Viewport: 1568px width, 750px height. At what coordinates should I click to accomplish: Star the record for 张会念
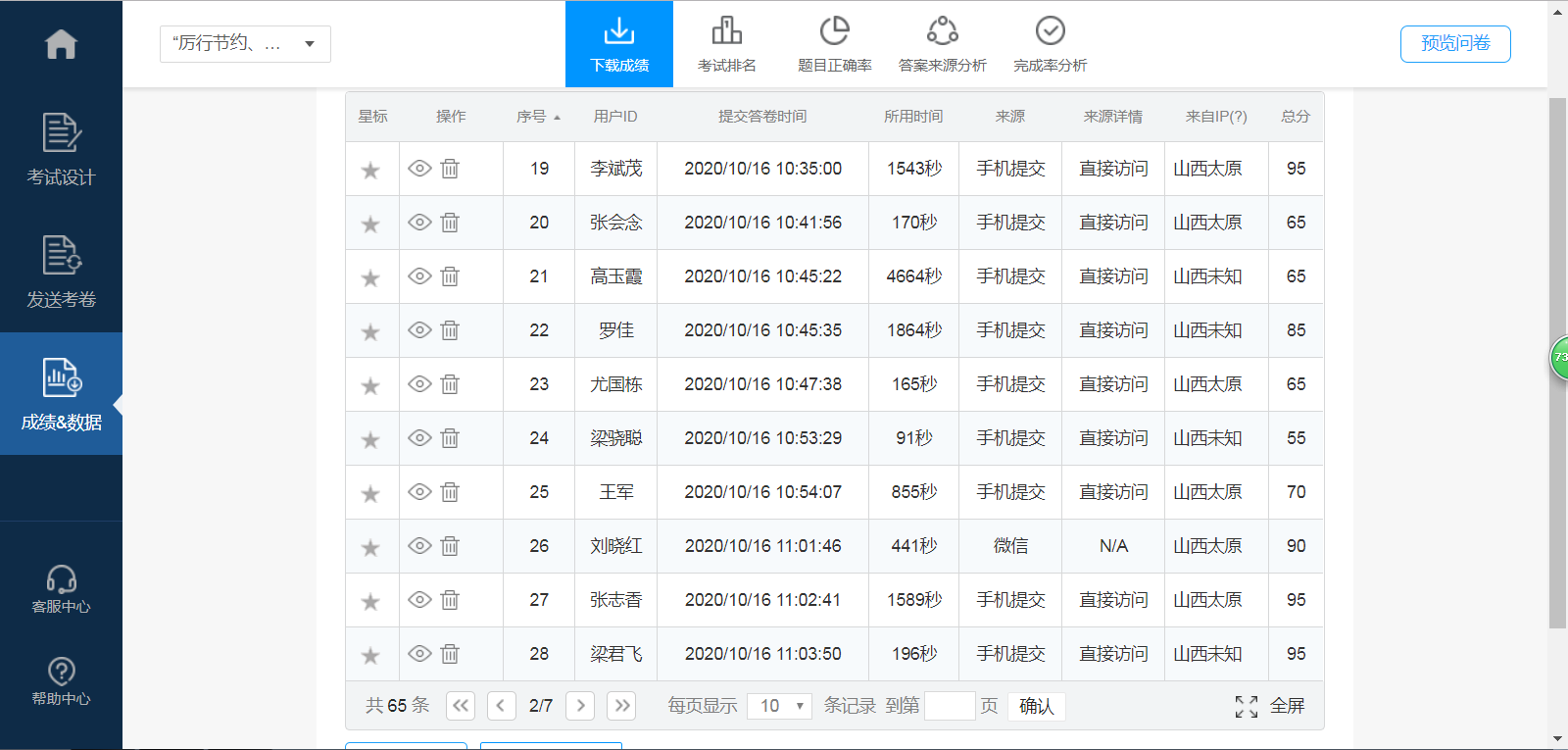tap(370, 224)
